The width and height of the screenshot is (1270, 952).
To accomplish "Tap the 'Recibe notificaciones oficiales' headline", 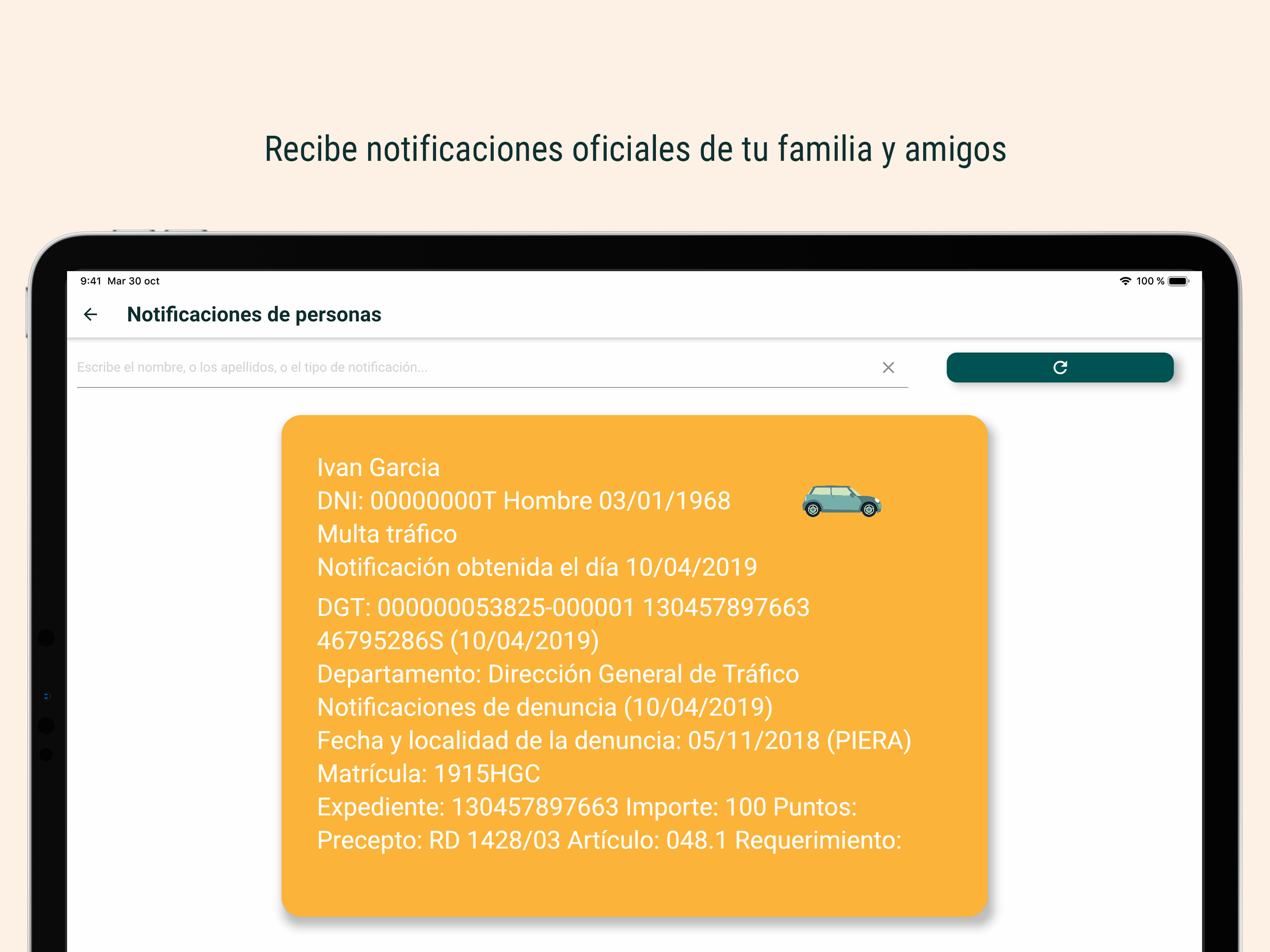I will (x=635, y=149).
